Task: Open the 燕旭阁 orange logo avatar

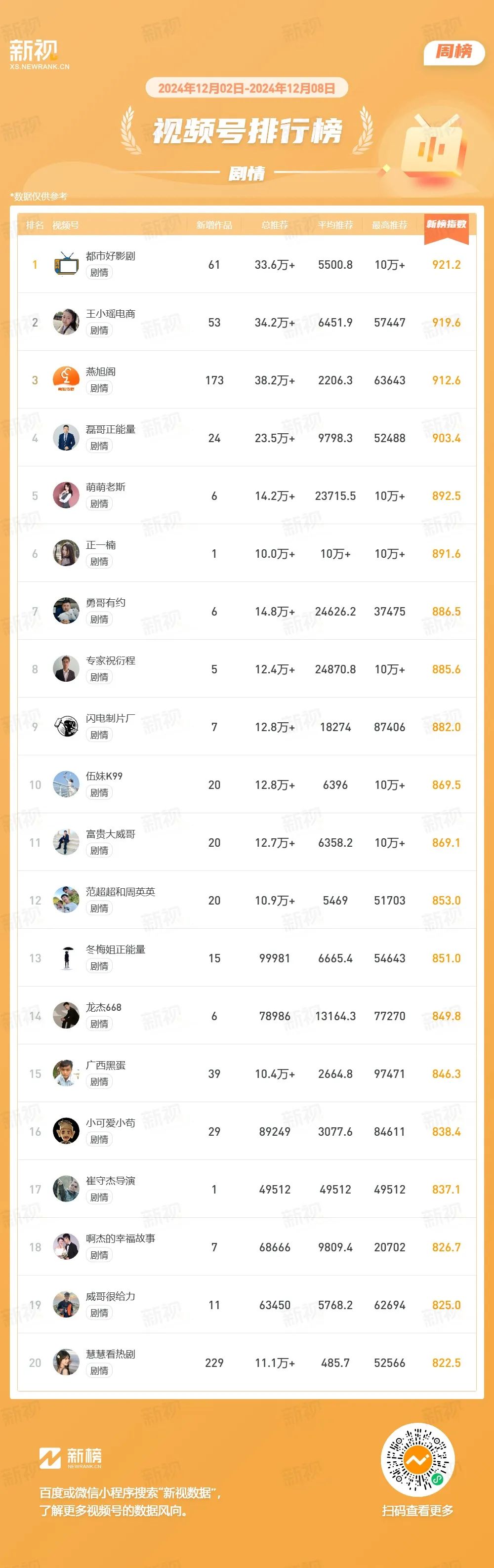Action: coord(66,380)
